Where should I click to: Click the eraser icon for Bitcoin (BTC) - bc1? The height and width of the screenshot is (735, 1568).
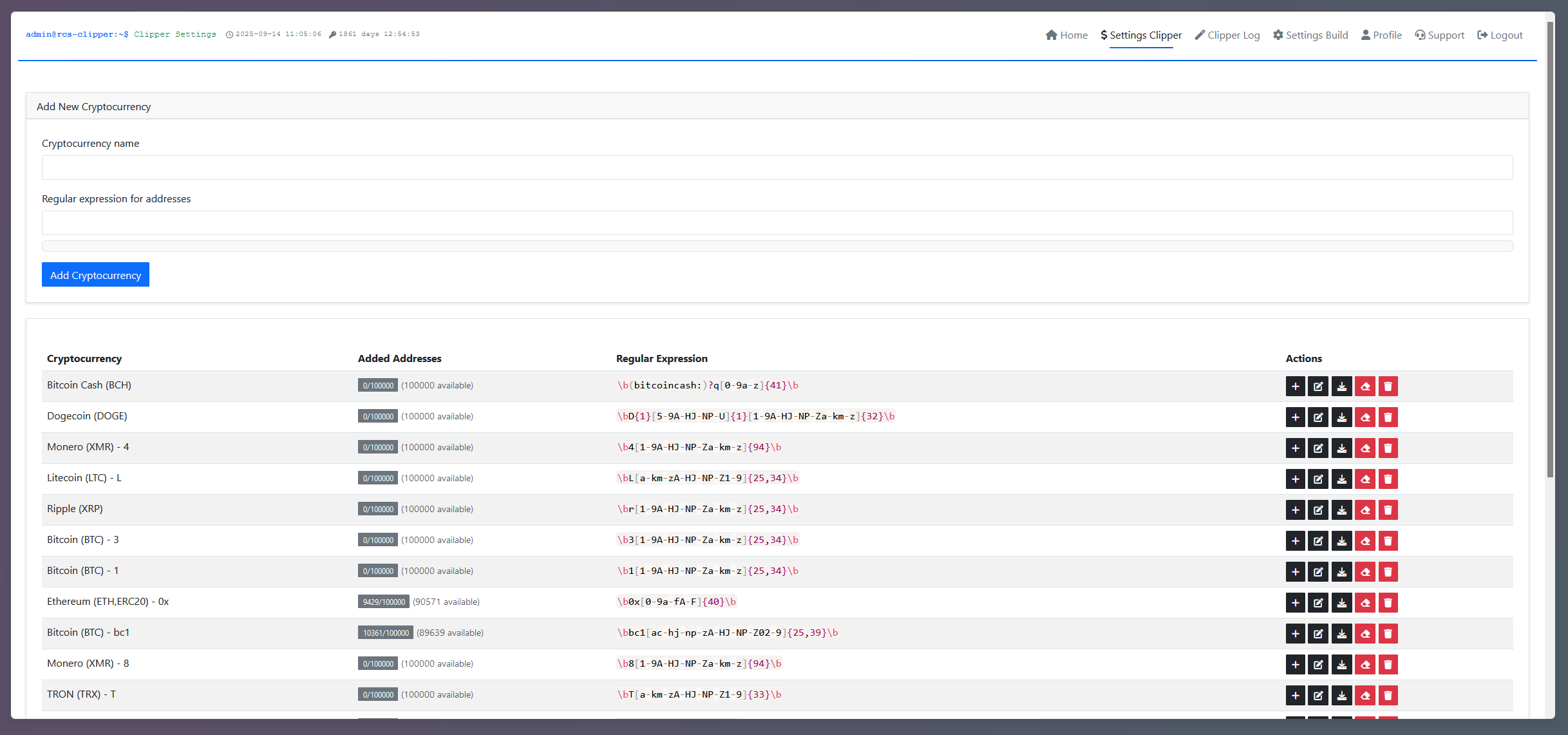point(1365,633)
